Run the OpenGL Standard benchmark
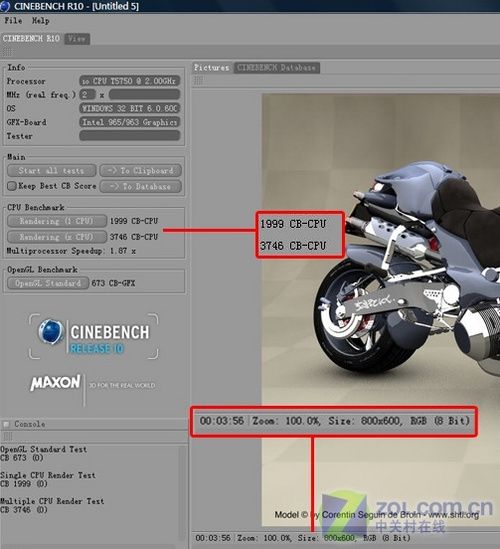500x549 pixels. [x=48, y=283]
